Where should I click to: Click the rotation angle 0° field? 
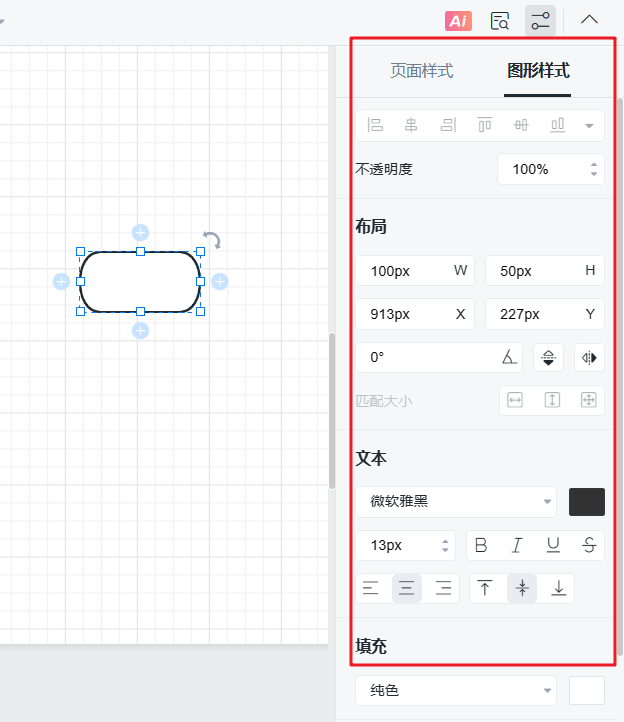tap(438, 357)
